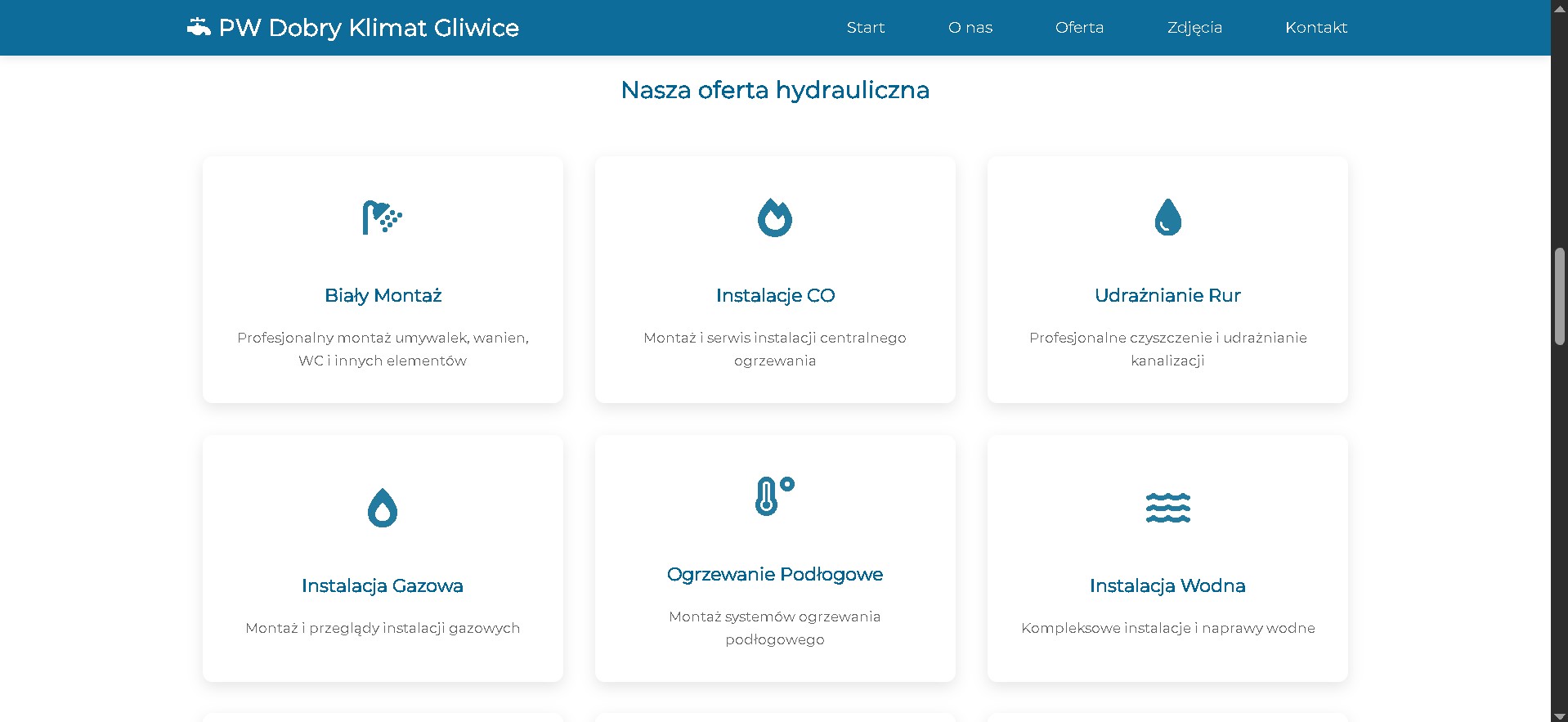This screenshot has height=722, width=1568.
Task: Click the Udrażnianie Rur heading
Action: pyautogui.click(x=1167, y=295)
